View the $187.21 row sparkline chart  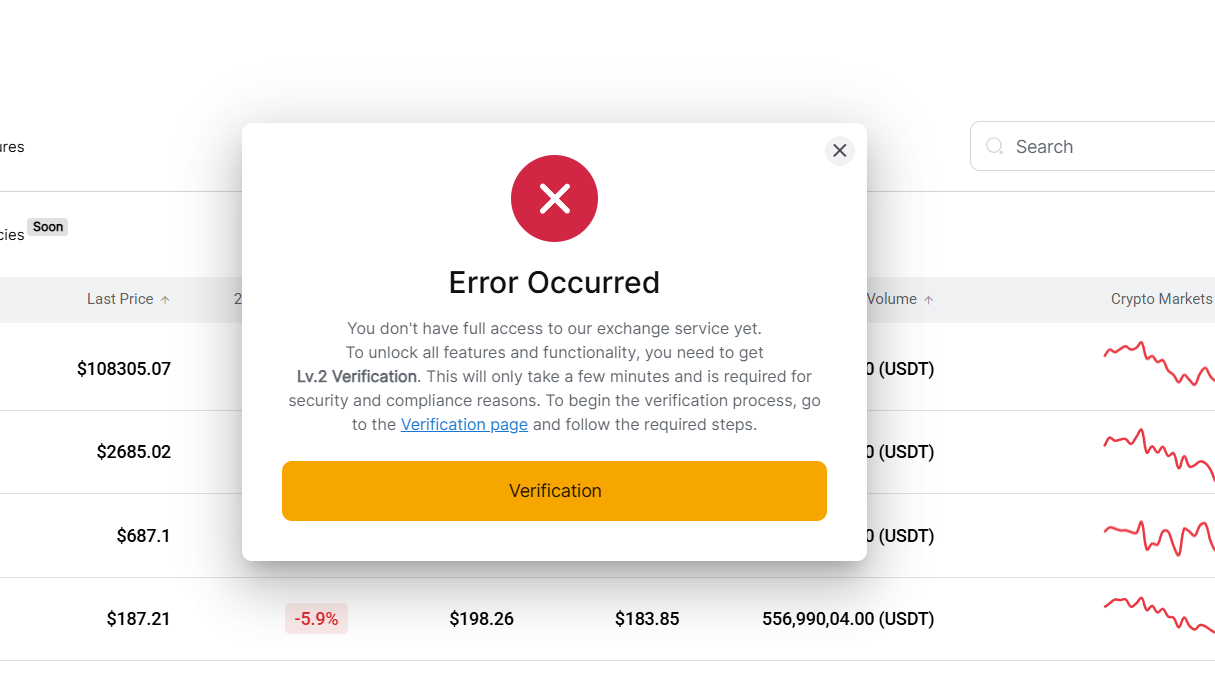pos(1159,615)
